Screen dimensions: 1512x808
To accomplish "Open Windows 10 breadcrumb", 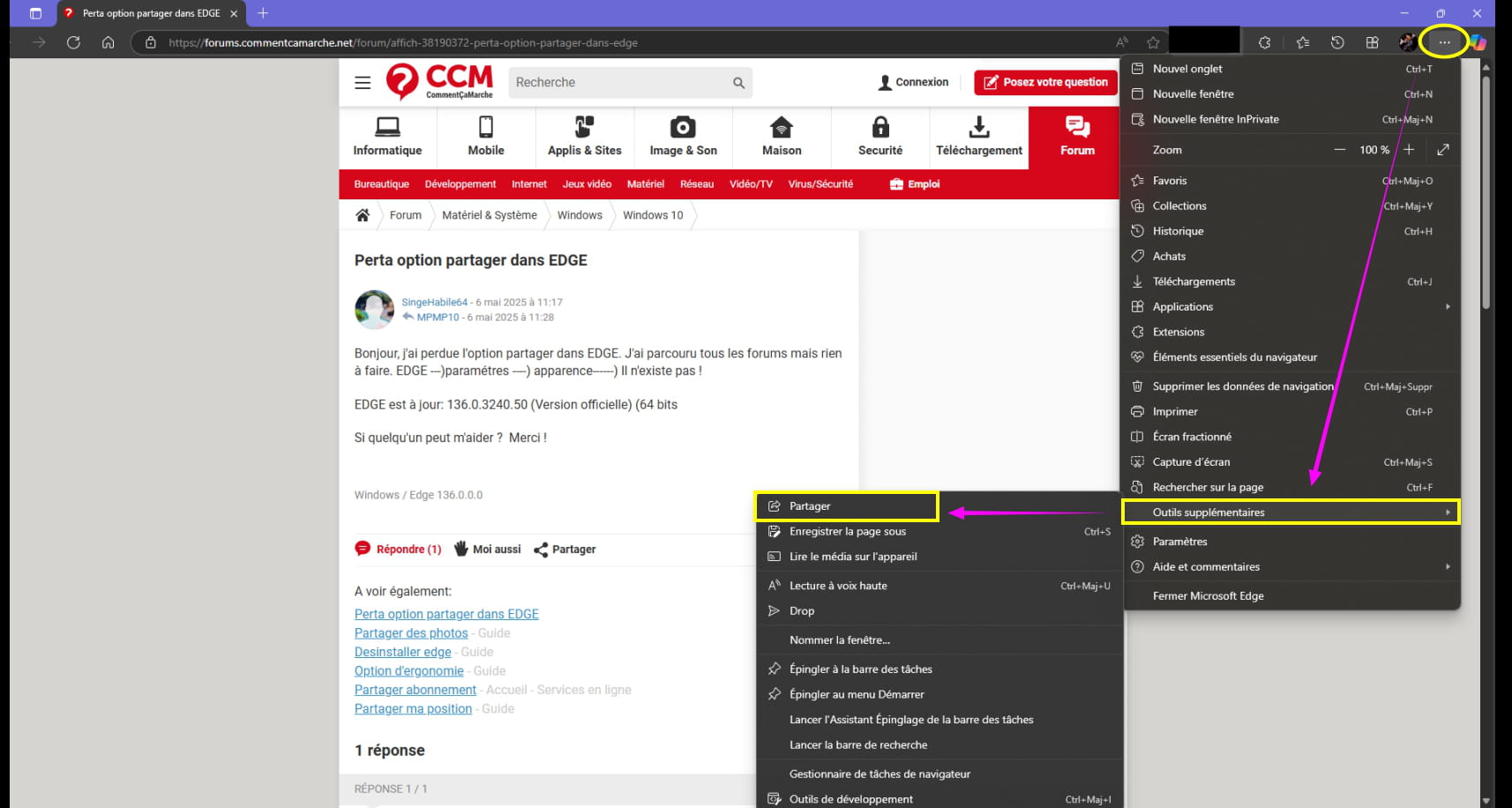I will click(653, 215).
